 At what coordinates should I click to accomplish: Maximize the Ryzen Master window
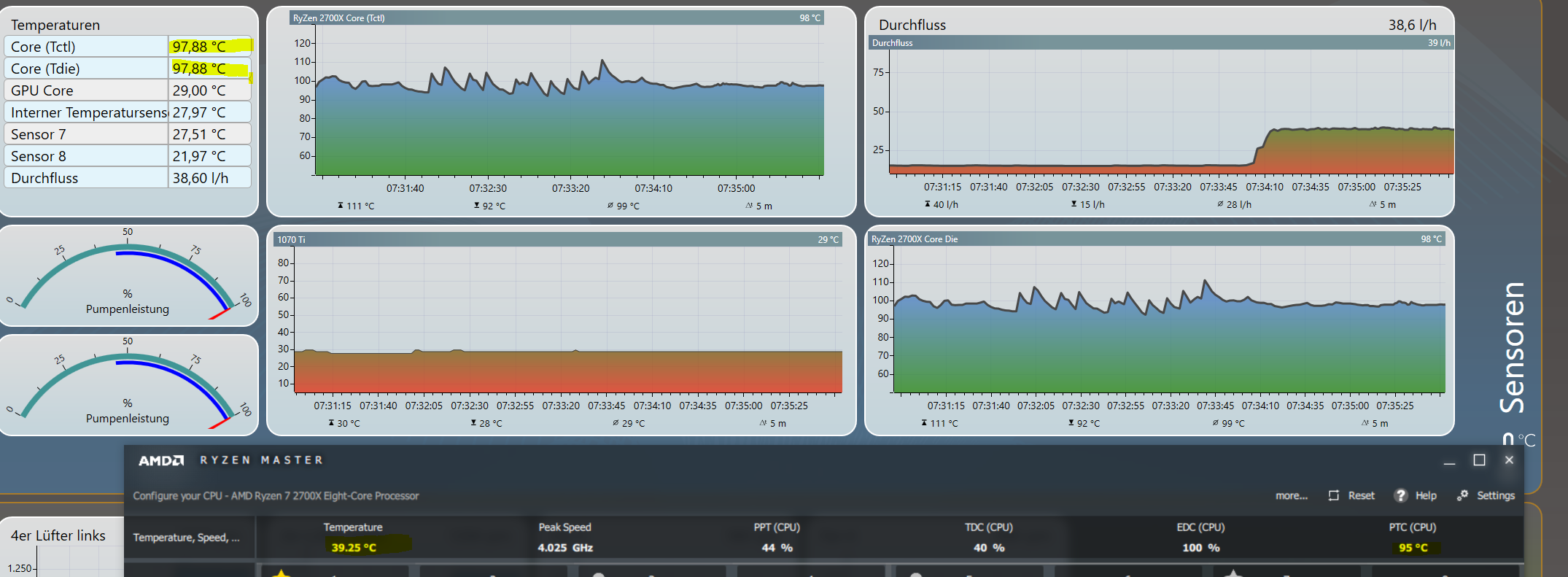click(1479, 460)
